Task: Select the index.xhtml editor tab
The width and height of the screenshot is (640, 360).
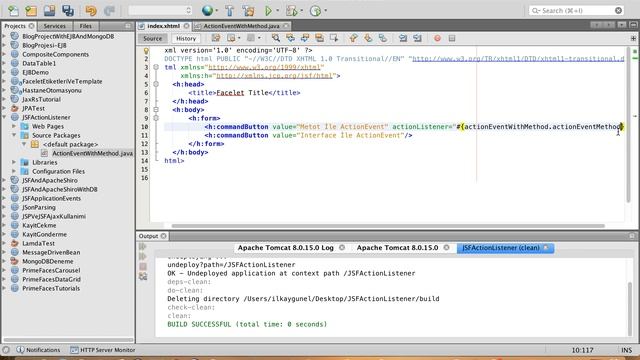Action: 163,26
